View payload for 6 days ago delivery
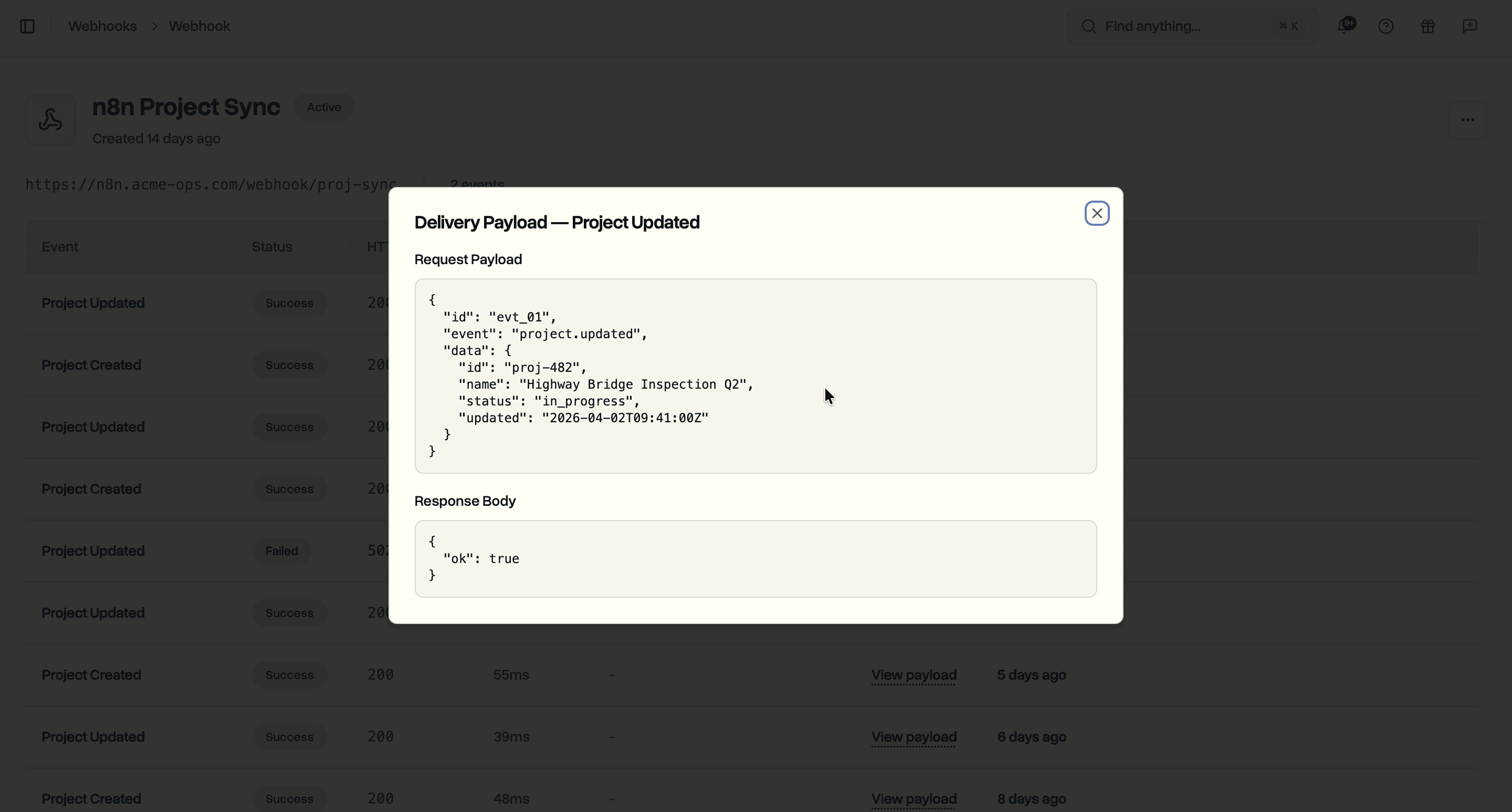1512x812 pixels. (x=913, y=737)
